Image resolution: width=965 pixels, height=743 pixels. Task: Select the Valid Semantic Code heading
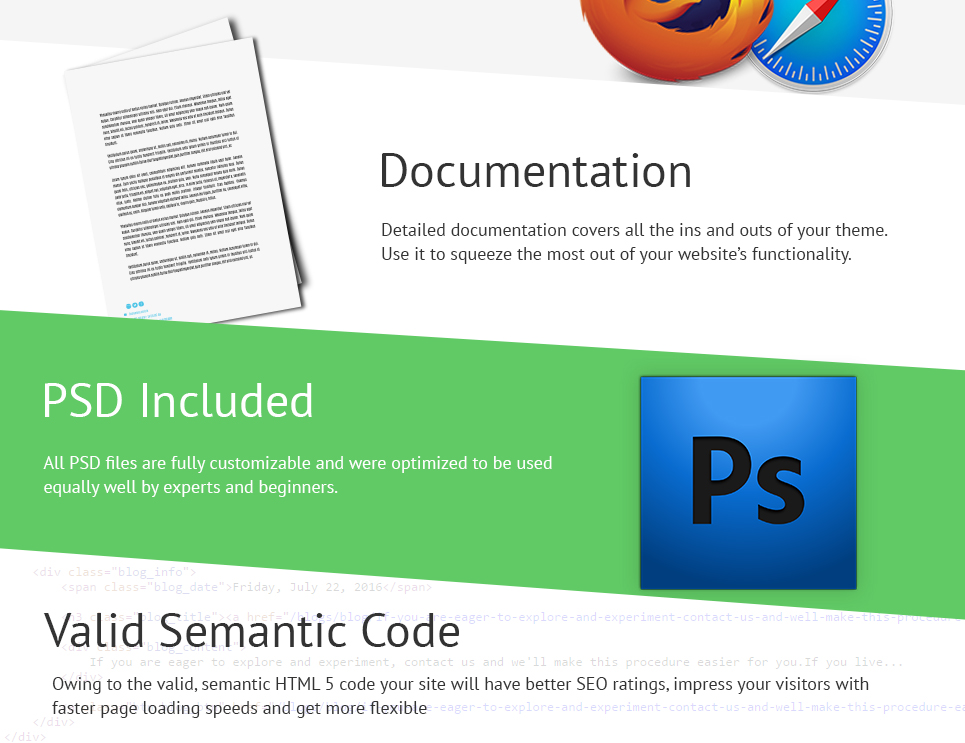[252, 631]
